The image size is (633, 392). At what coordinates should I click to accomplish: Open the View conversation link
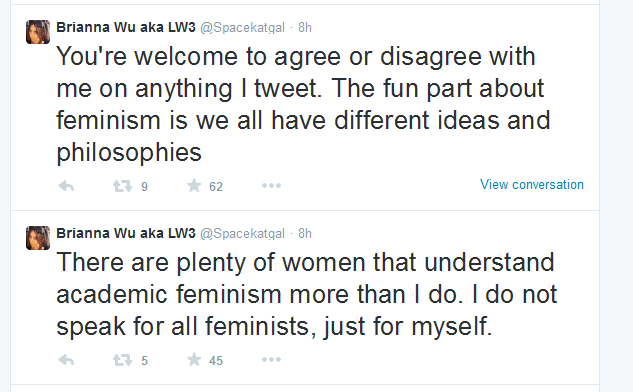[532, 184]
